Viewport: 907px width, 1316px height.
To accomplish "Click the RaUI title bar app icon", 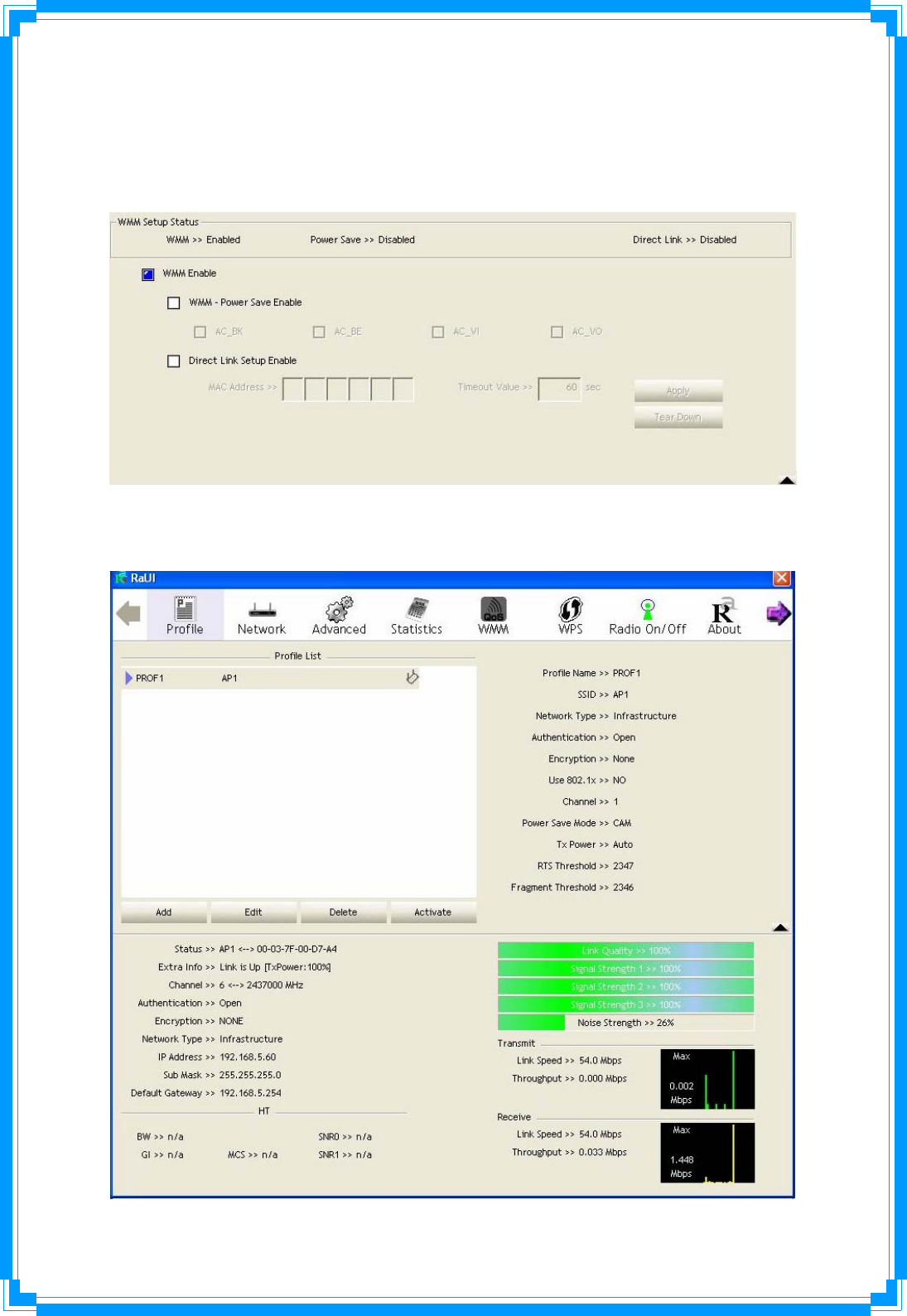I will (x=121, y=578).
